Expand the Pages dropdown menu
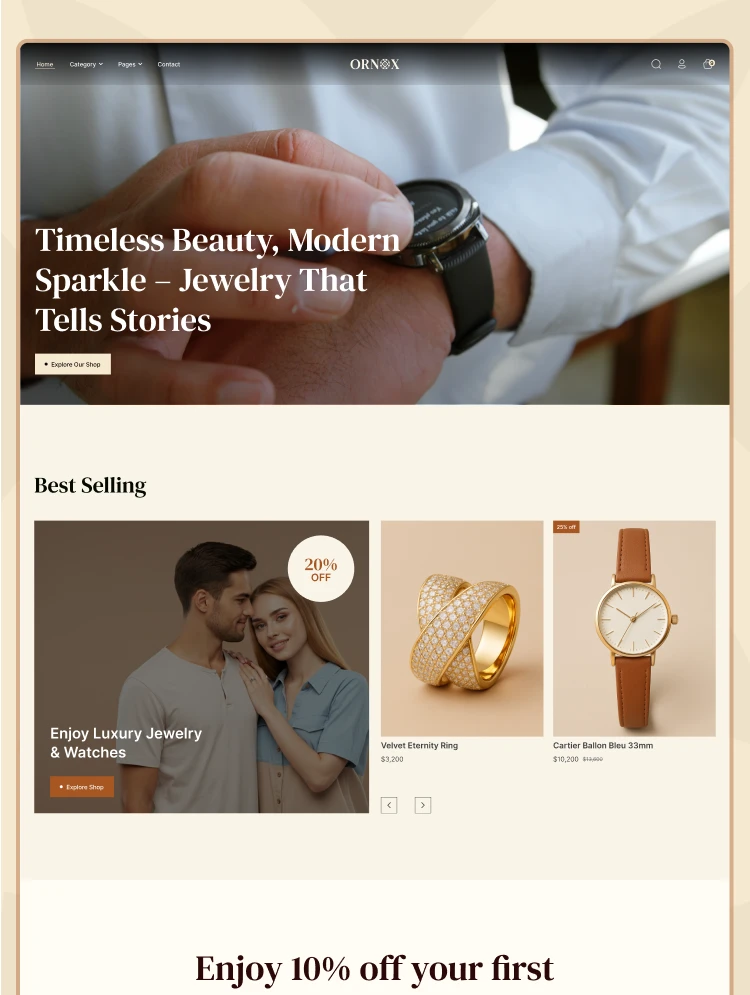This screenshot has width=750, height=995. coord(130,64)
